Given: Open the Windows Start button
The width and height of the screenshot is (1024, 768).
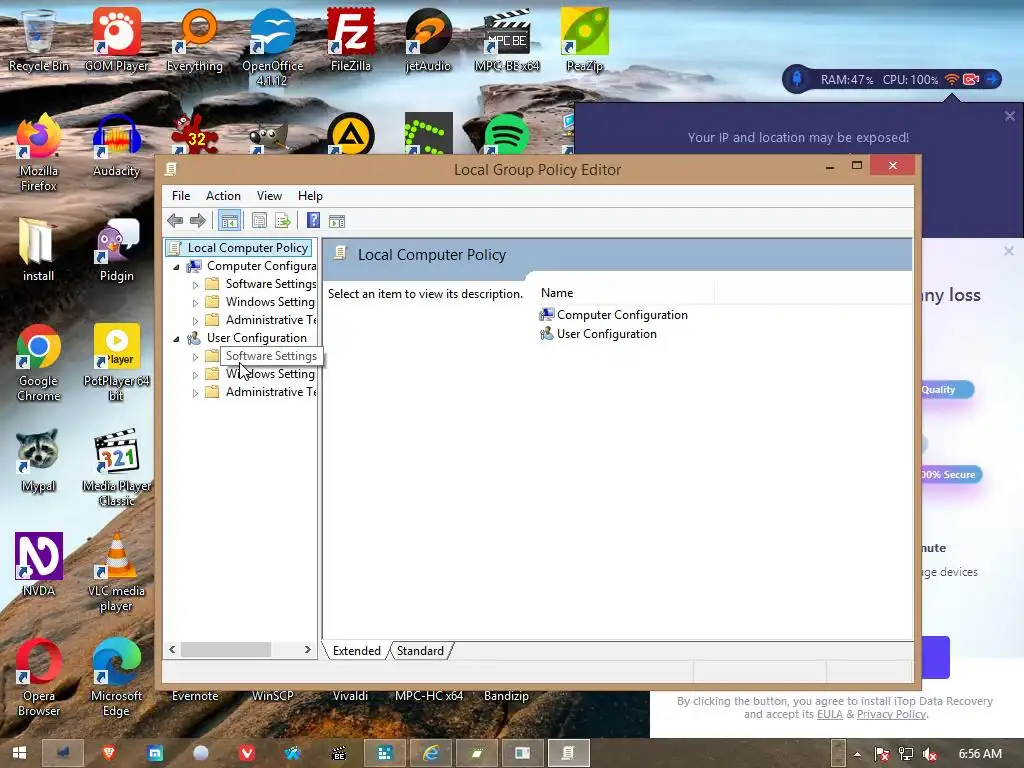Looking at the screenshot, I should tap(19, 753).
